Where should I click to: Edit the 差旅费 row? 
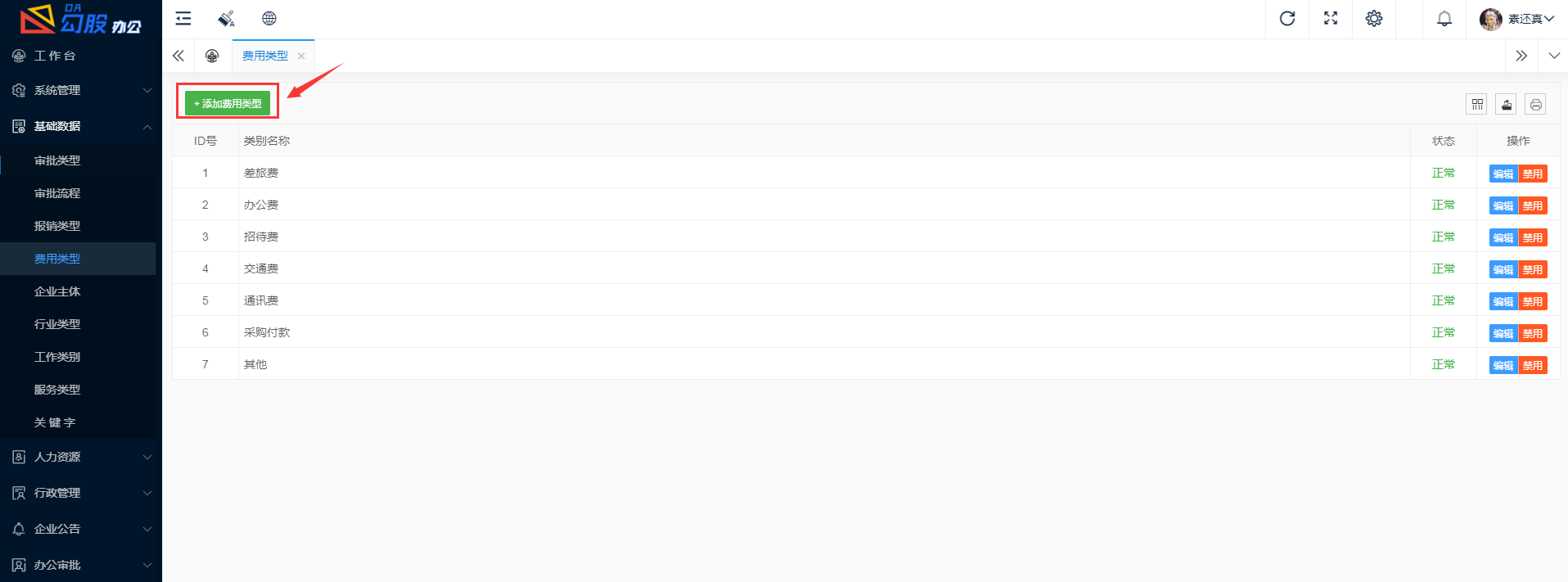[1503, 174]
